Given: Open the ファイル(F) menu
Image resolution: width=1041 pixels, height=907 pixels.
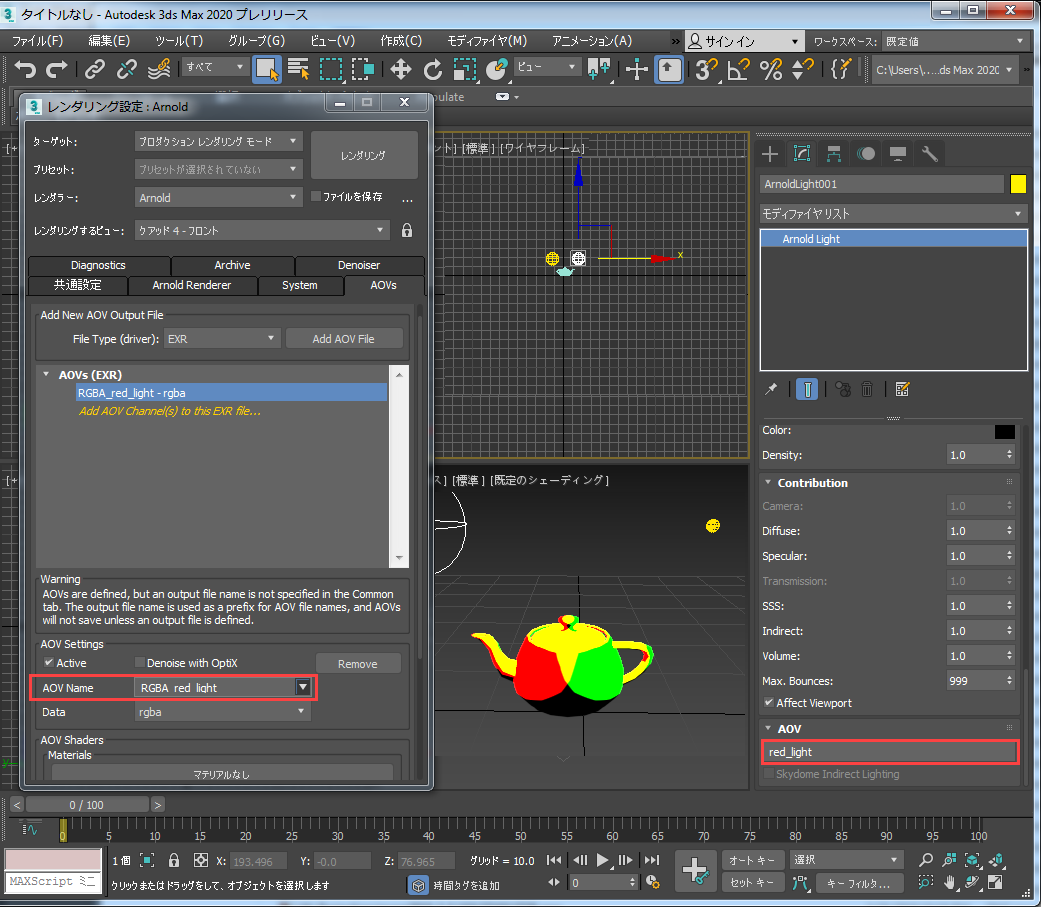Looking at the screenshot, I should click(x=38, y=41).
